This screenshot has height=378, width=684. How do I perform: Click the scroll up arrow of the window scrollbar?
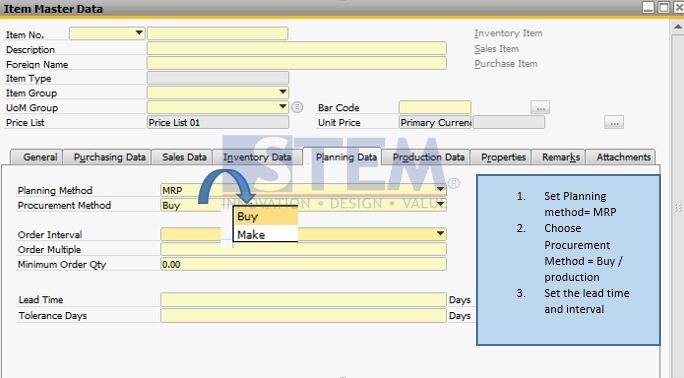click(677, 27)
